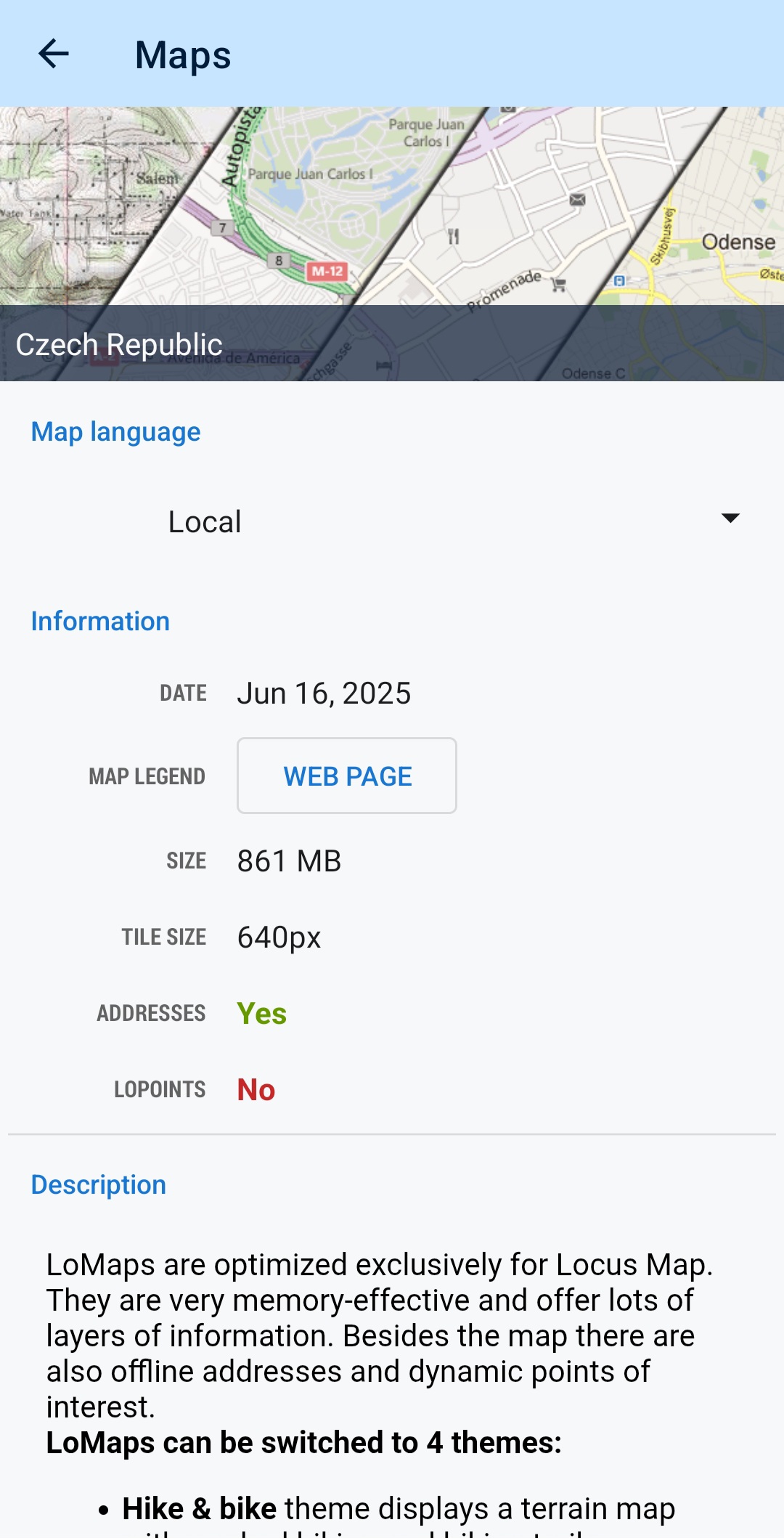
Task: Click the red LoPoints No value
Action: 256,1090
